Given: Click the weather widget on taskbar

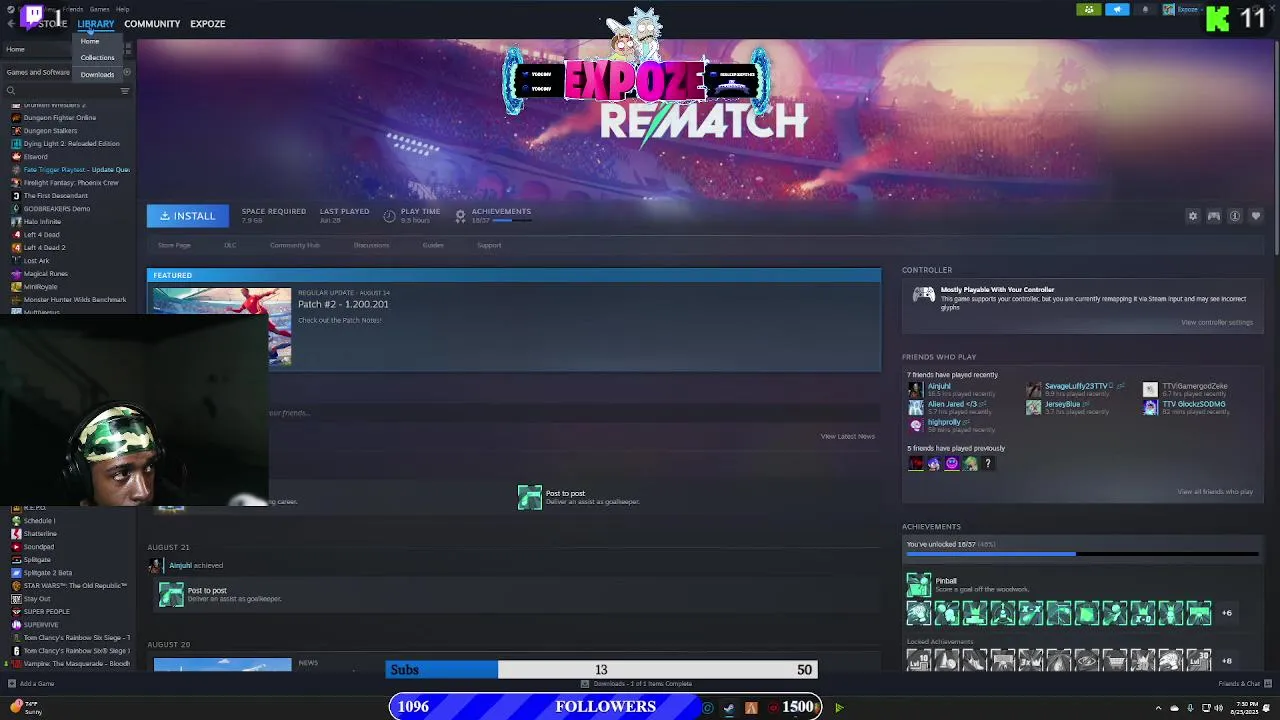Looking at the screenshot, I should 27,707.
